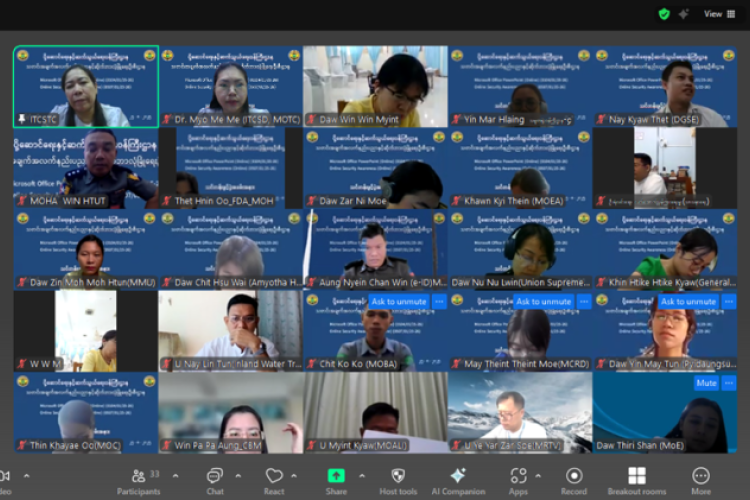The width and height of the screenshot is (750, 500).
Task: Start screen sharing with the green Share button
Action: (336, 476)
